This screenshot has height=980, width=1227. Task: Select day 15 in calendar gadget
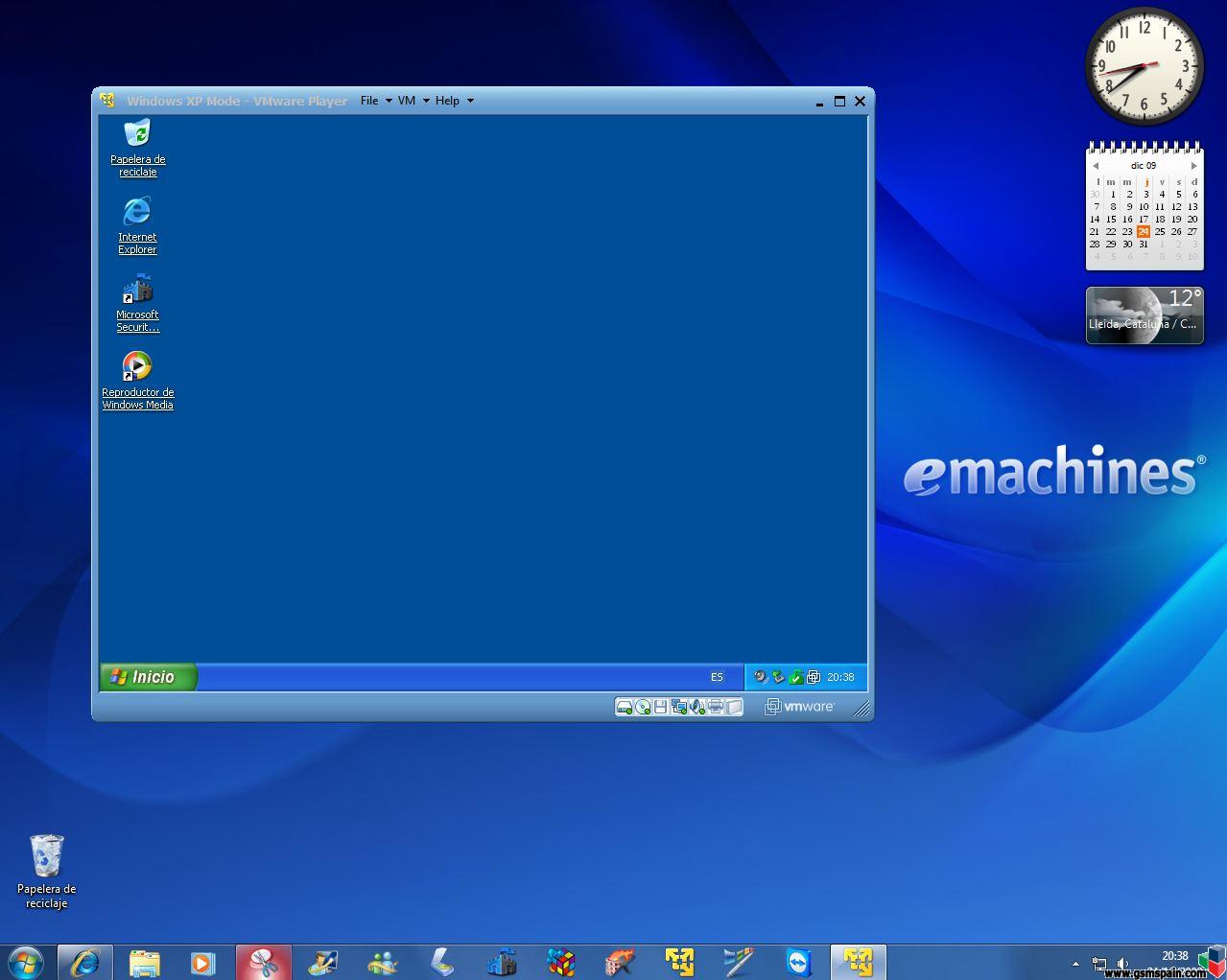pyautogui.click(x=1111, y=219)
